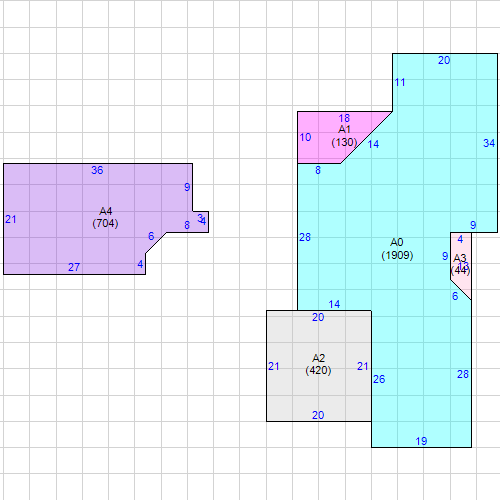
Task: Select the 20 dimension on A2's bottom edge
Action: pyautogui.click(x=318, y=415)
